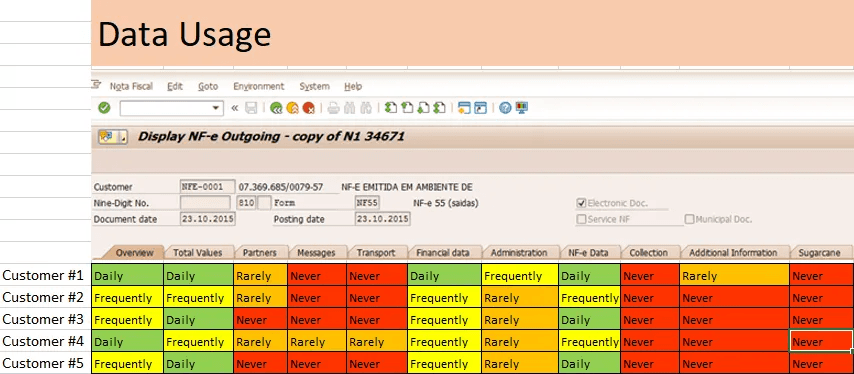
Task: Click the Previous Page icon
Action: 407,108
